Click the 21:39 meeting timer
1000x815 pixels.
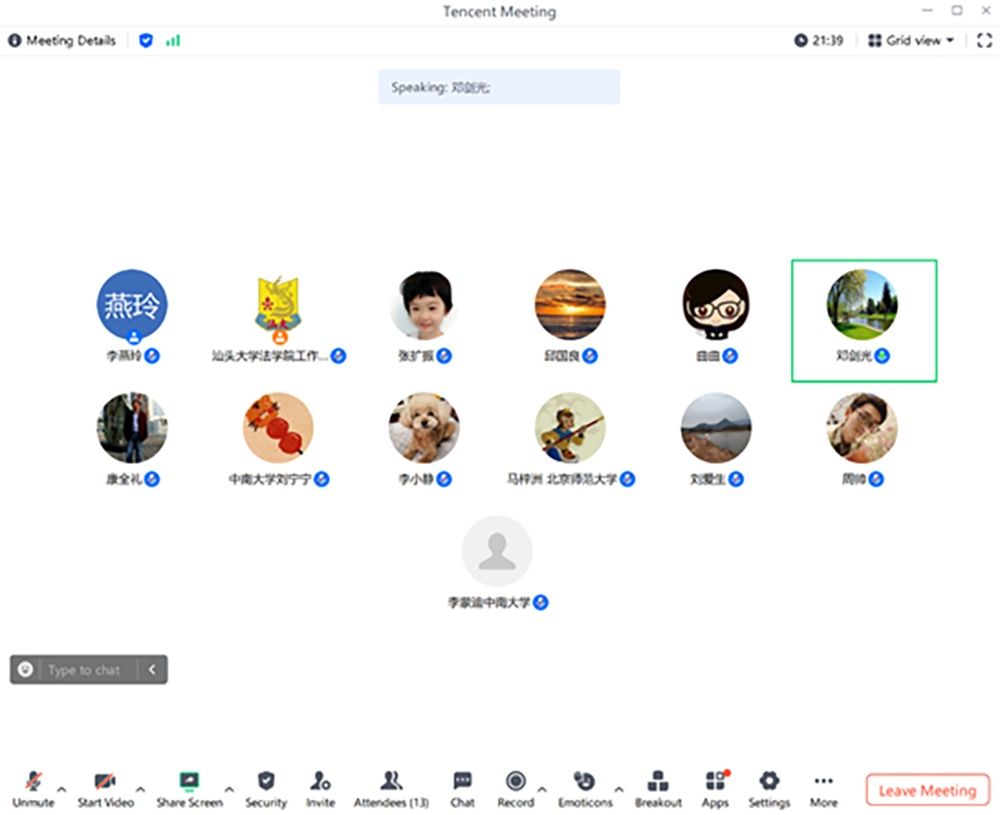click(x=819, y=41)
